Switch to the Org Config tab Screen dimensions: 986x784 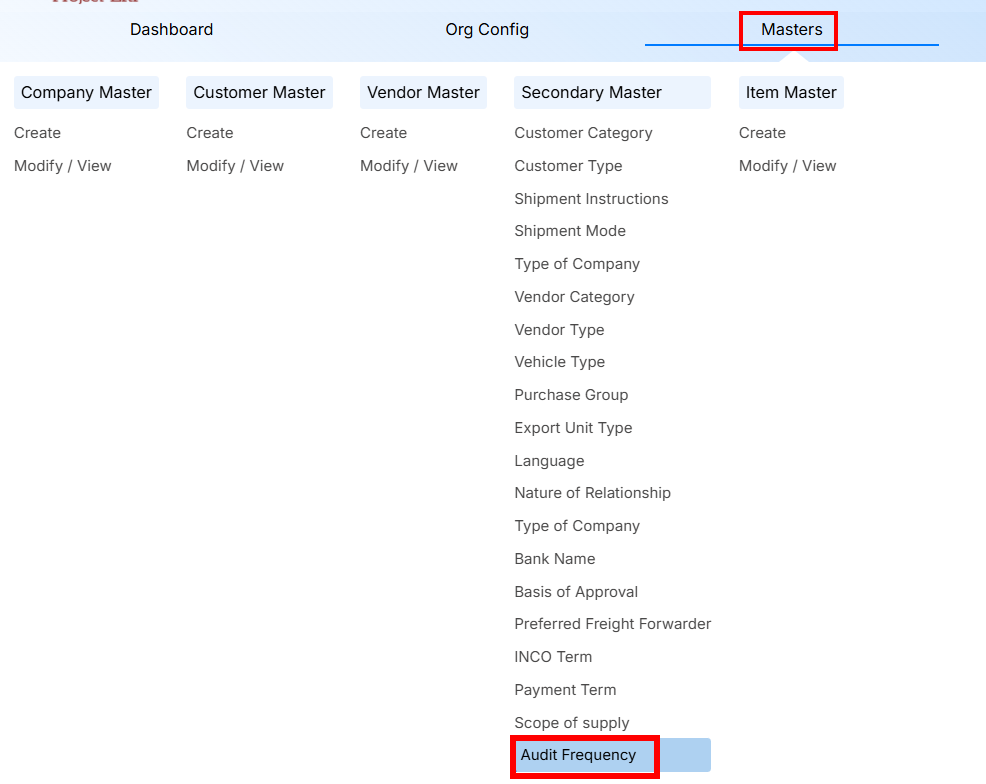tap(487, 29)
